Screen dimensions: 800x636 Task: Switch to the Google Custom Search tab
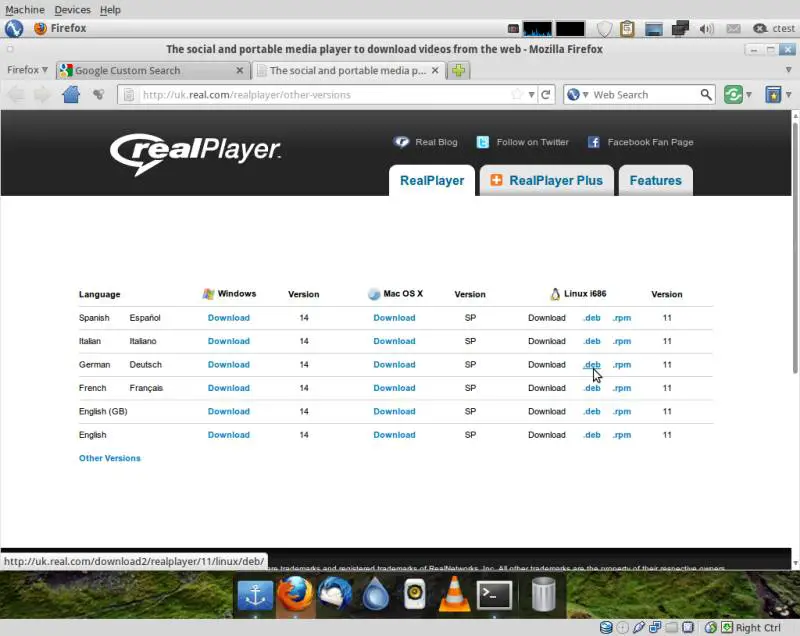click(x=152, y=70)
